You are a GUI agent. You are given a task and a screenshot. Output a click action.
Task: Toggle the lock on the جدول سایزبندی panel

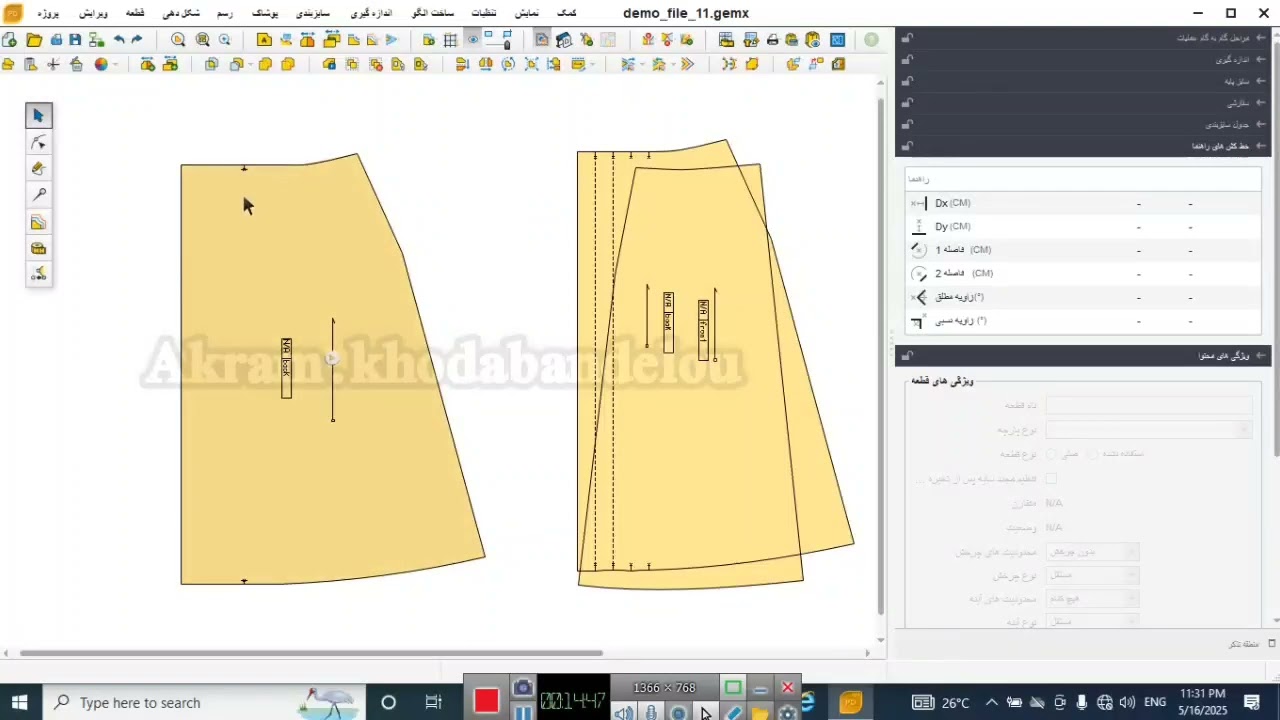[907, 125]
